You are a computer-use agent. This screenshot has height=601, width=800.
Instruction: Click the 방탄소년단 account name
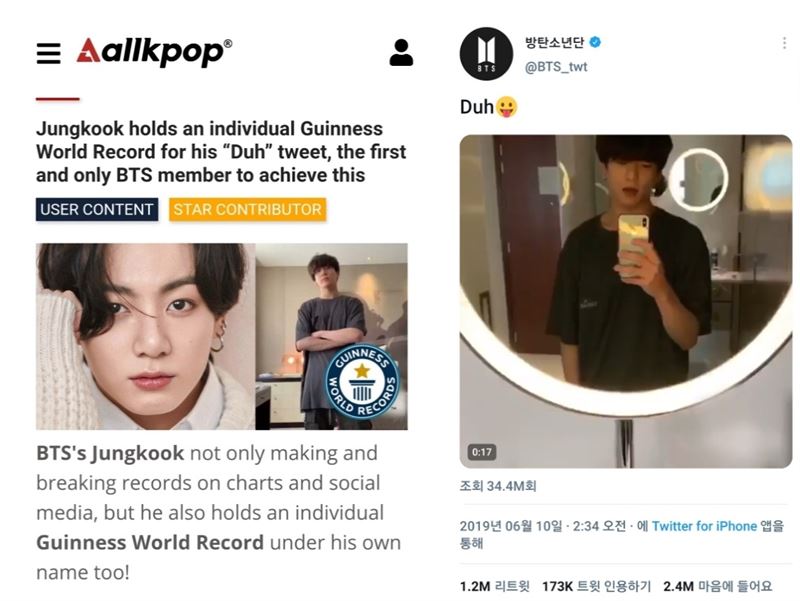[x=555, y=42]
